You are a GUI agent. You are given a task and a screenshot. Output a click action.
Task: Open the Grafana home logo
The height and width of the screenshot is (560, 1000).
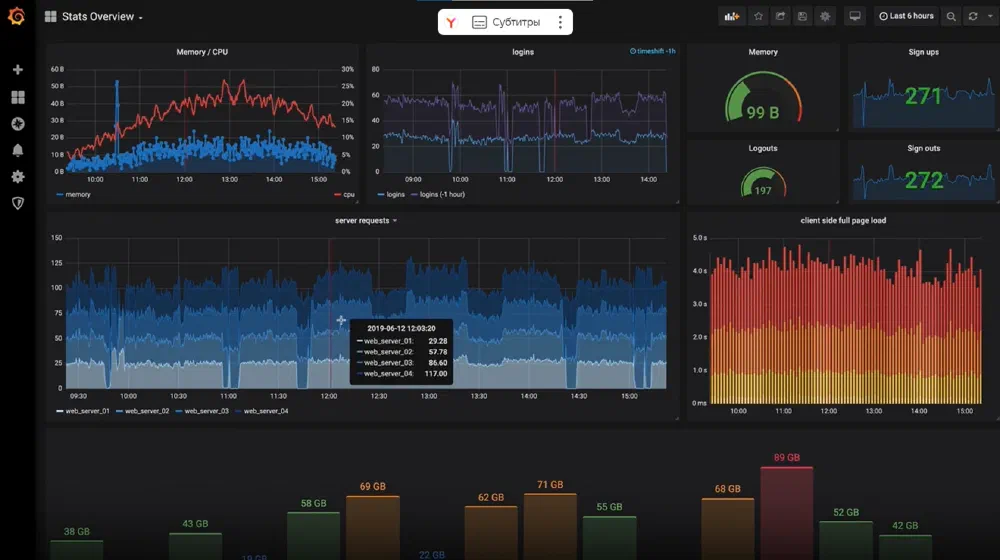point(17,17)
